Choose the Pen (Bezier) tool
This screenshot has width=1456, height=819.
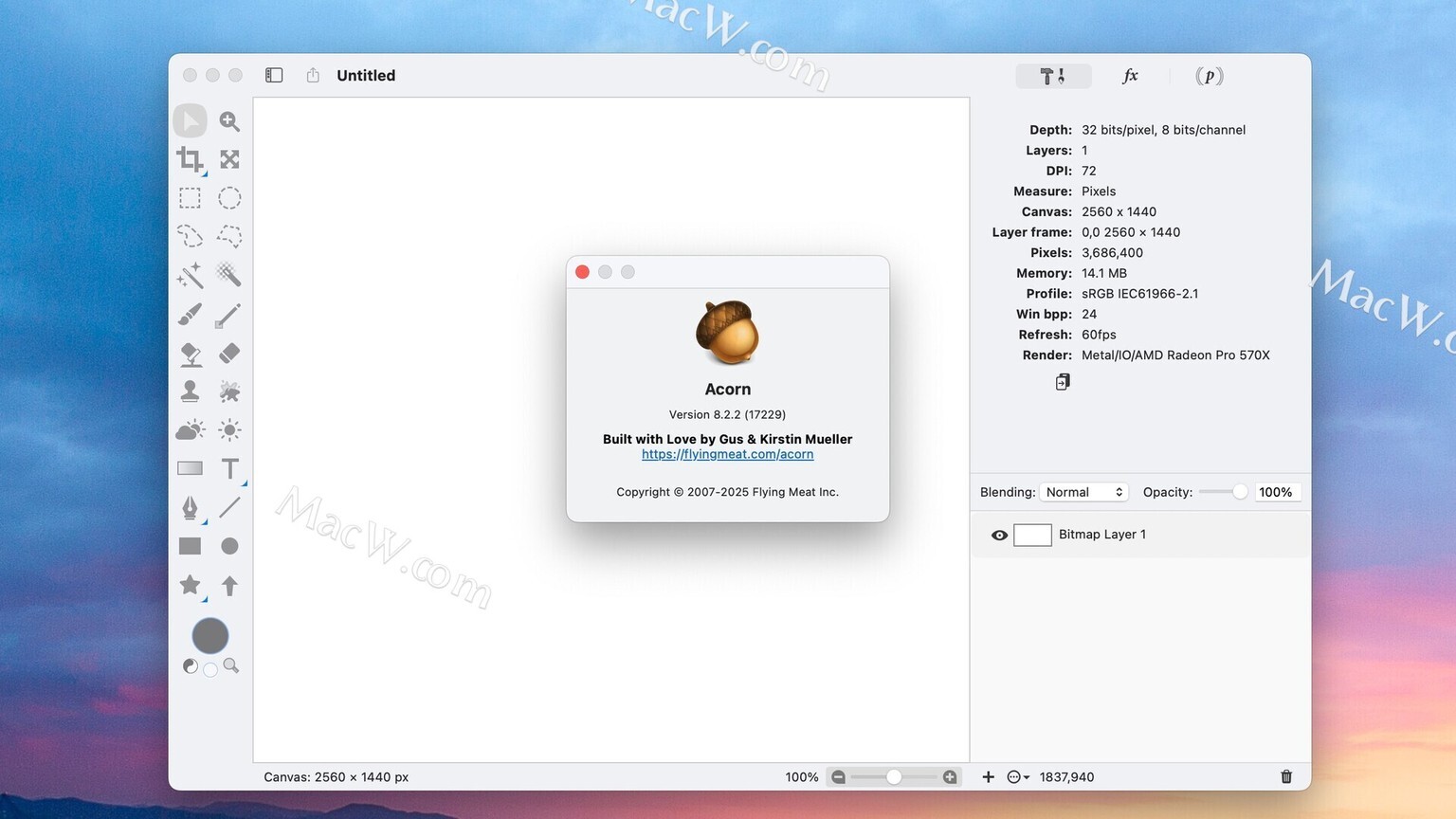pyautogui.click(x=190, y=507)
